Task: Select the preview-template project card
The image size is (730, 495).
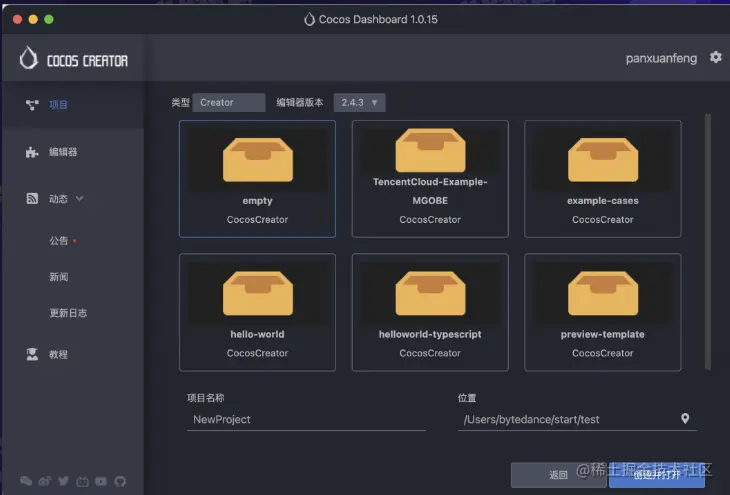Action: (x=603, y=312)
